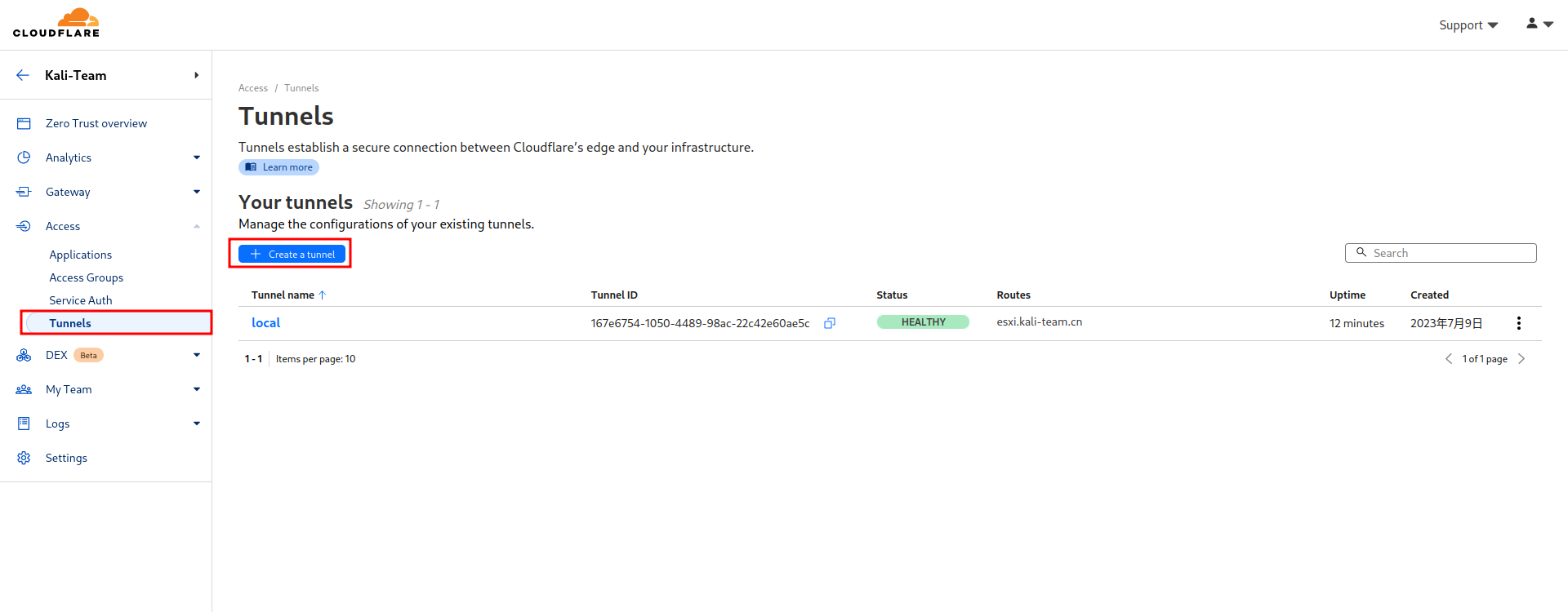Expand the Analytics menu arrow
1568x612 pixels.
tap(197, 157)
